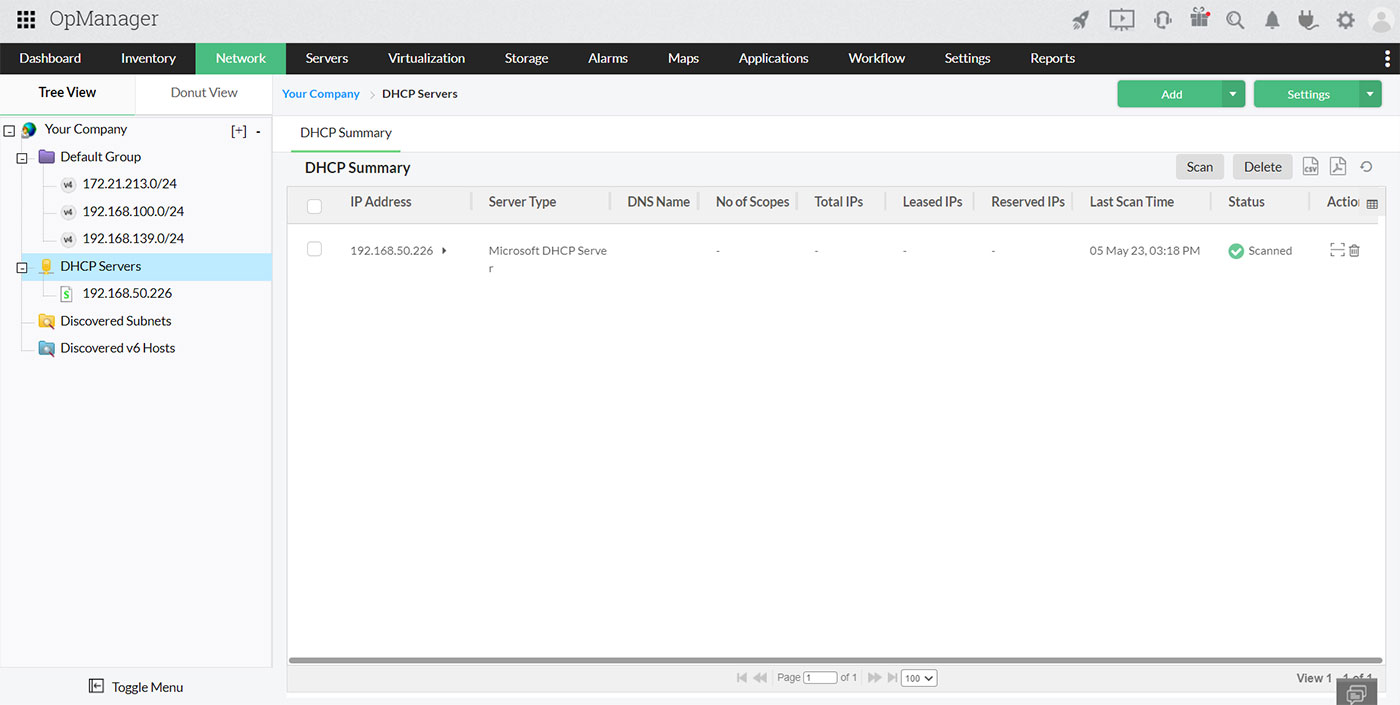Open the Dashboard menu
Viewport: 1400px width, 705px height.
coord(50,58)
